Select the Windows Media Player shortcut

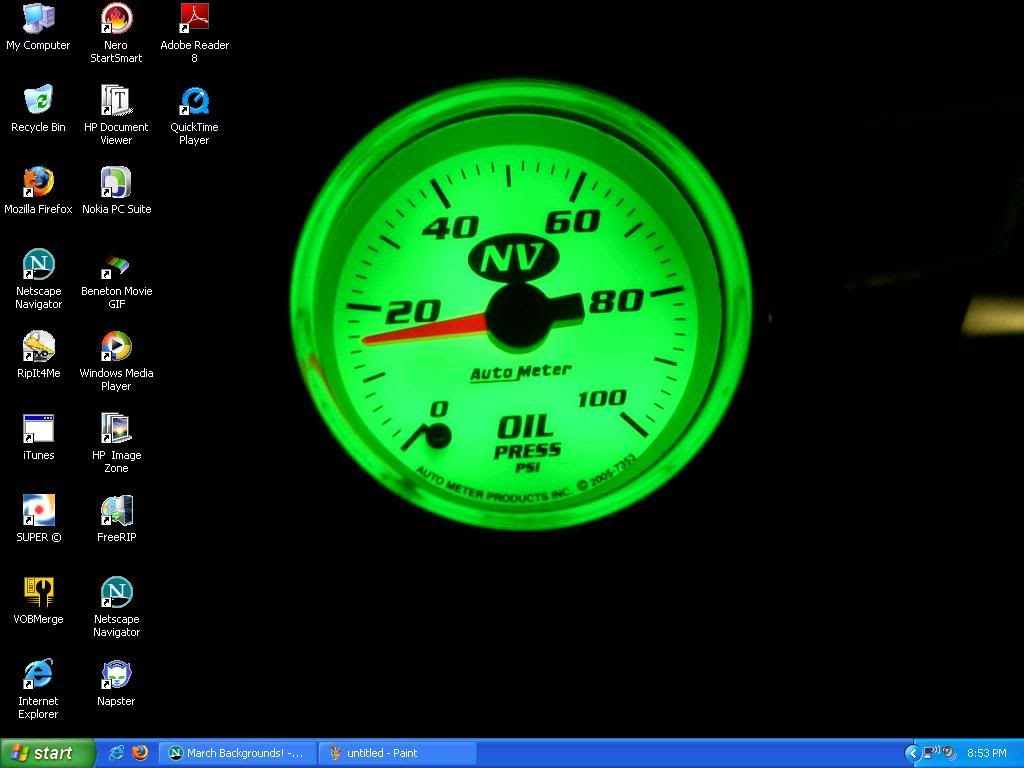click(116, 362)
